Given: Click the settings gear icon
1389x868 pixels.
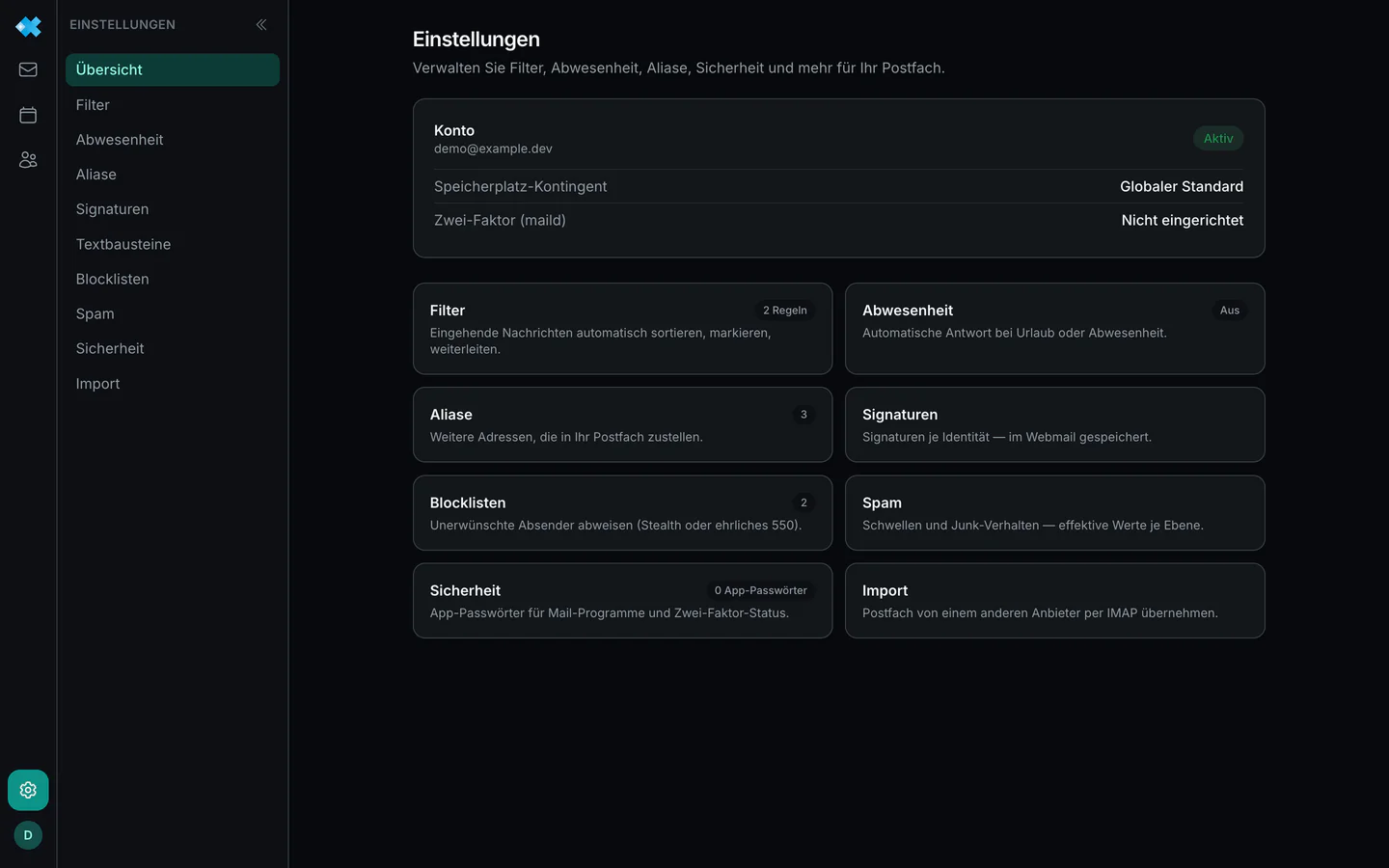Looking at the screenshot, I should (28, 790).
